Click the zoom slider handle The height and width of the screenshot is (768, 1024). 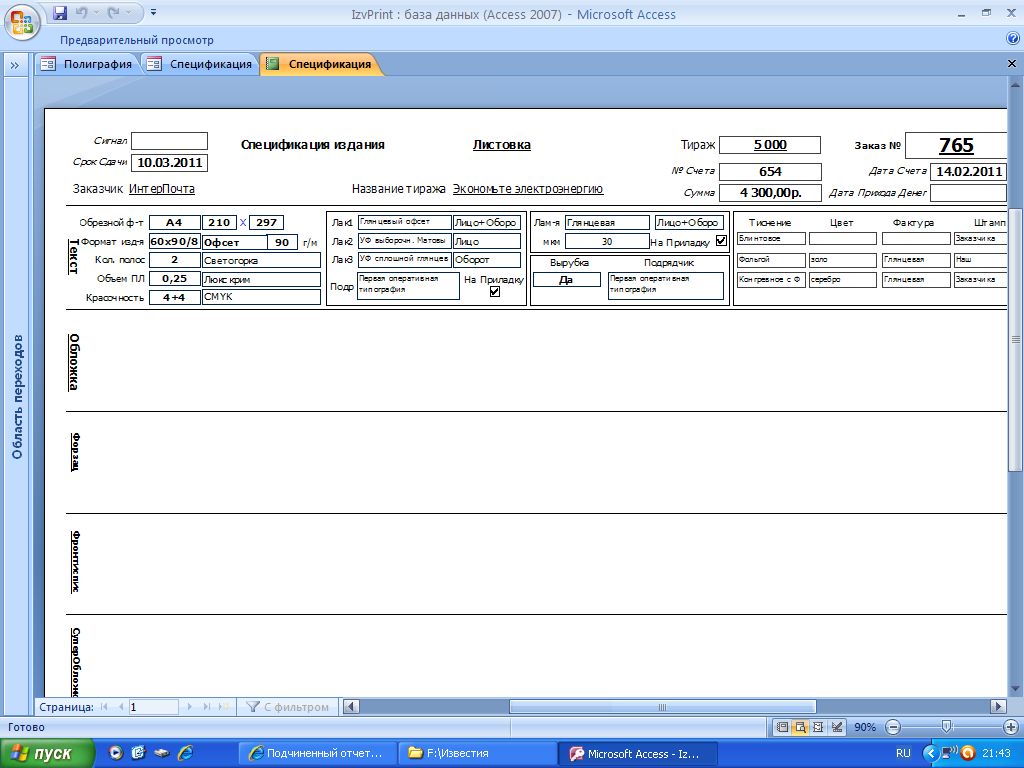(x=946, y=727)
